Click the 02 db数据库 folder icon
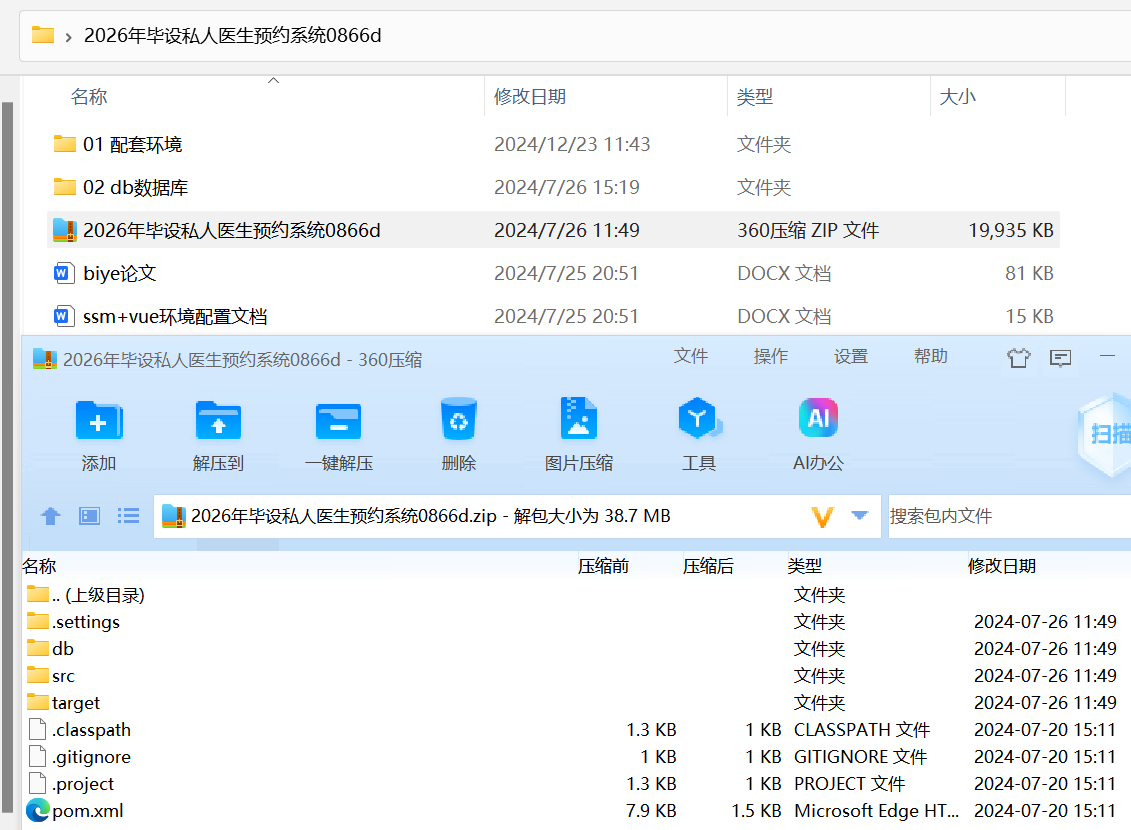The image size is (1131, 830). tap(65, 187)
